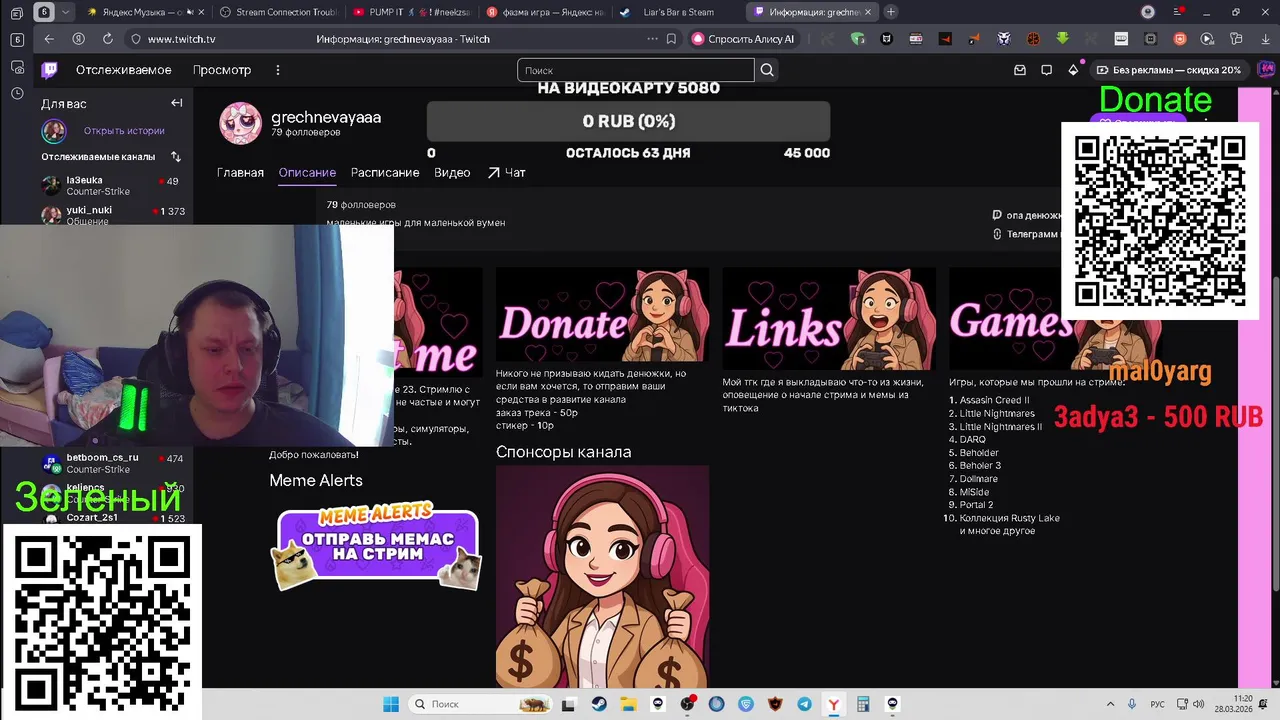
Task: Open File Explorer from taskbar
Action: coord(628,704)
